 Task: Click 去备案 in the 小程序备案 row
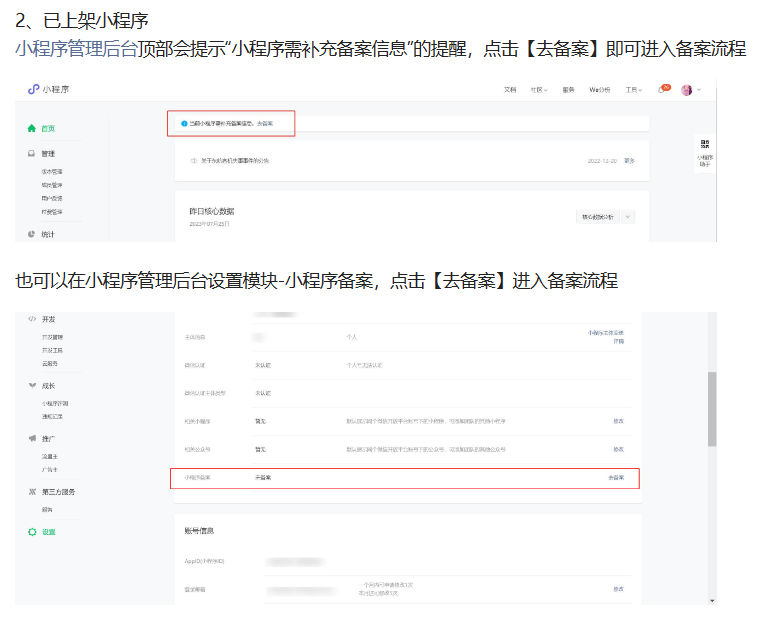tap(616, 478)
